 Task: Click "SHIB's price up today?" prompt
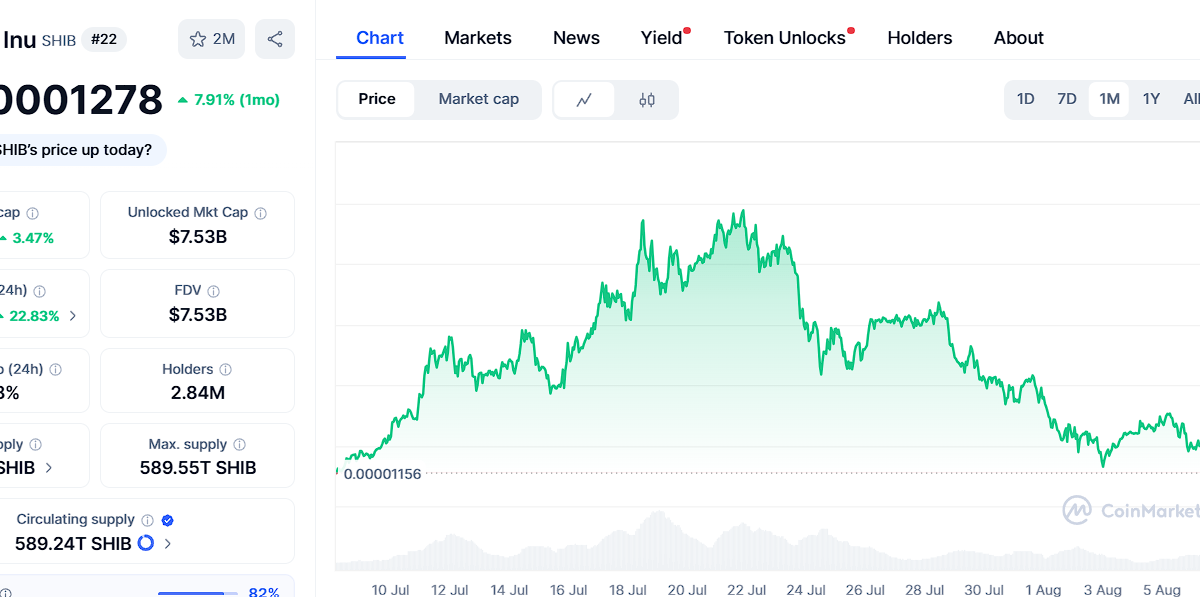pyautogui.click(x=76, y=150)
